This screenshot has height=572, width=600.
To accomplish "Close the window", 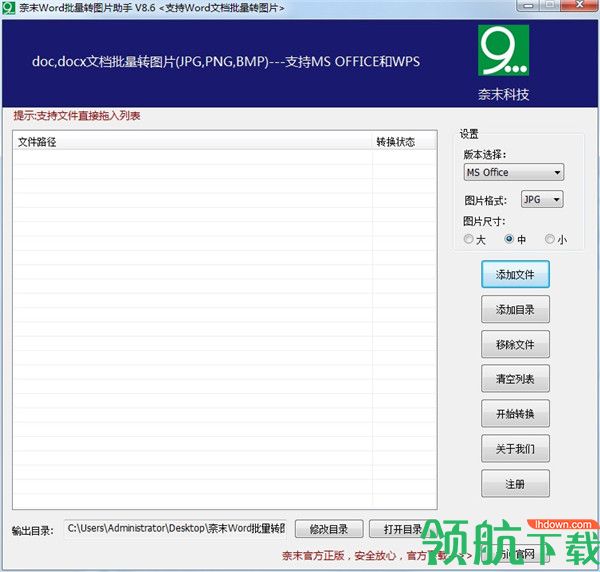I will click(x=580, y=5).
